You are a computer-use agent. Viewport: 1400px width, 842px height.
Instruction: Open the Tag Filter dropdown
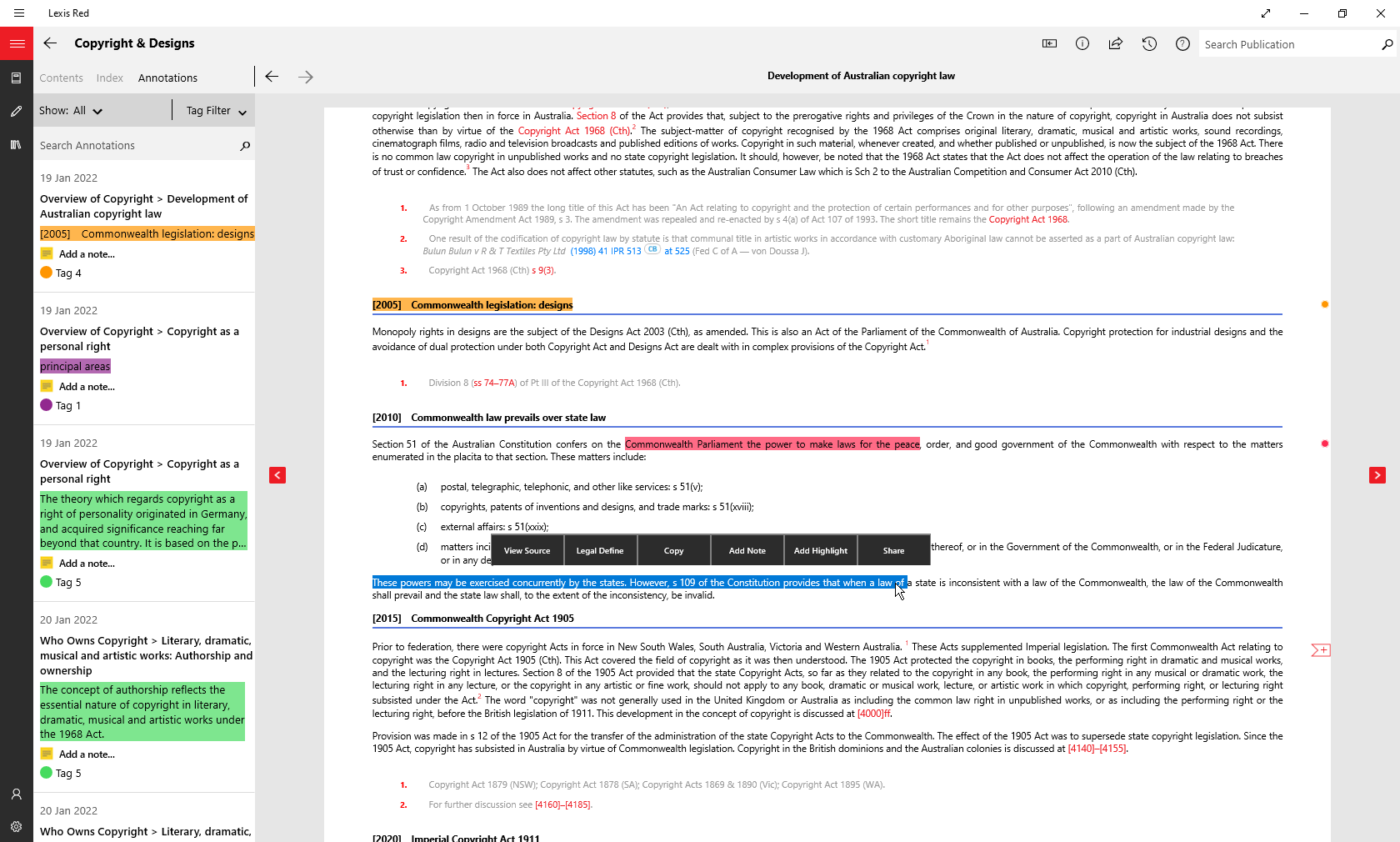pyautogui.click(x=212, y=110)
